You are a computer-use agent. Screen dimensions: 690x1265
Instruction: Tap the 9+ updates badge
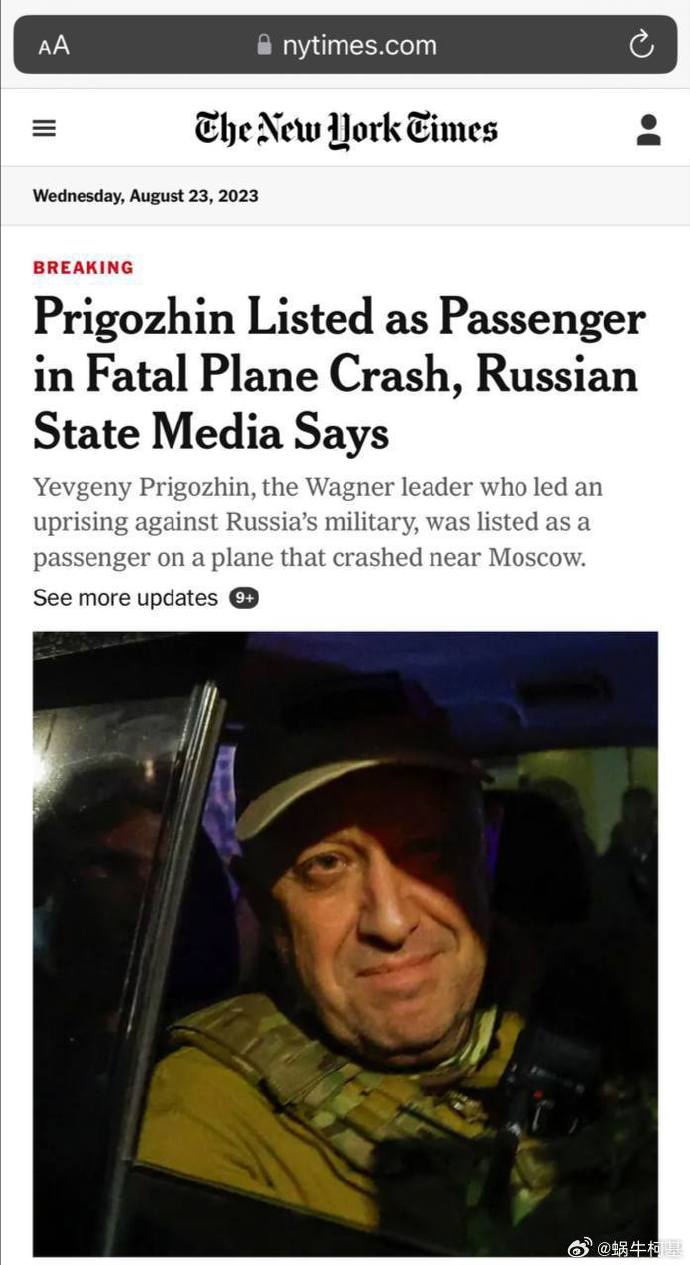pos(243,598)
